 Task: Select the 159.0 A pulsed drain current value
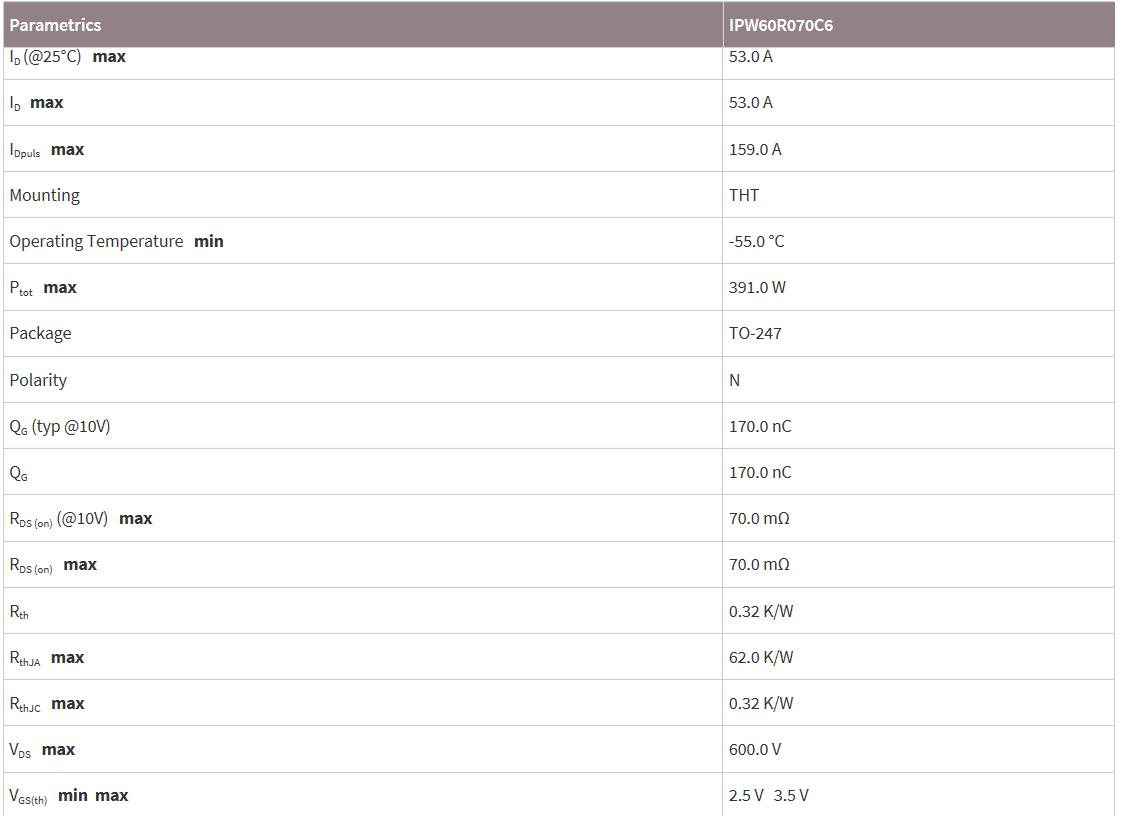[x=755, y=149]
